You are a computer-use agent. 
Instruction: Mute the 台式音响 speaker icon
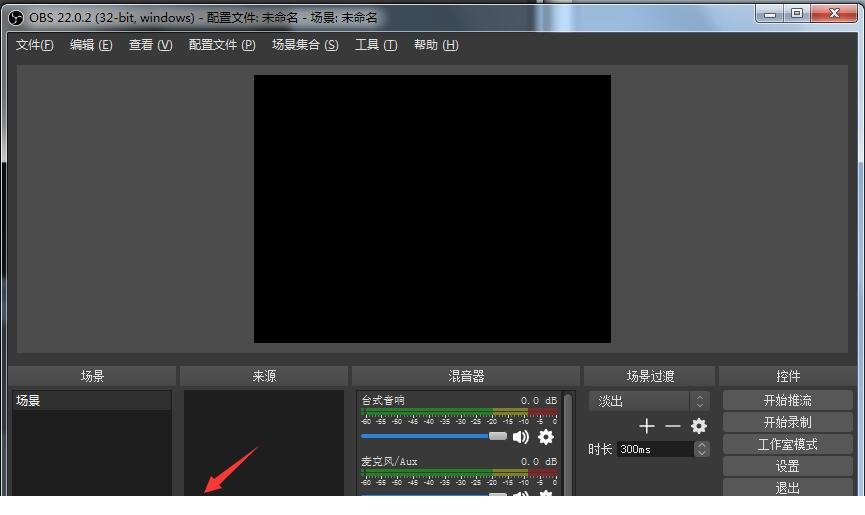pos(520,437)
